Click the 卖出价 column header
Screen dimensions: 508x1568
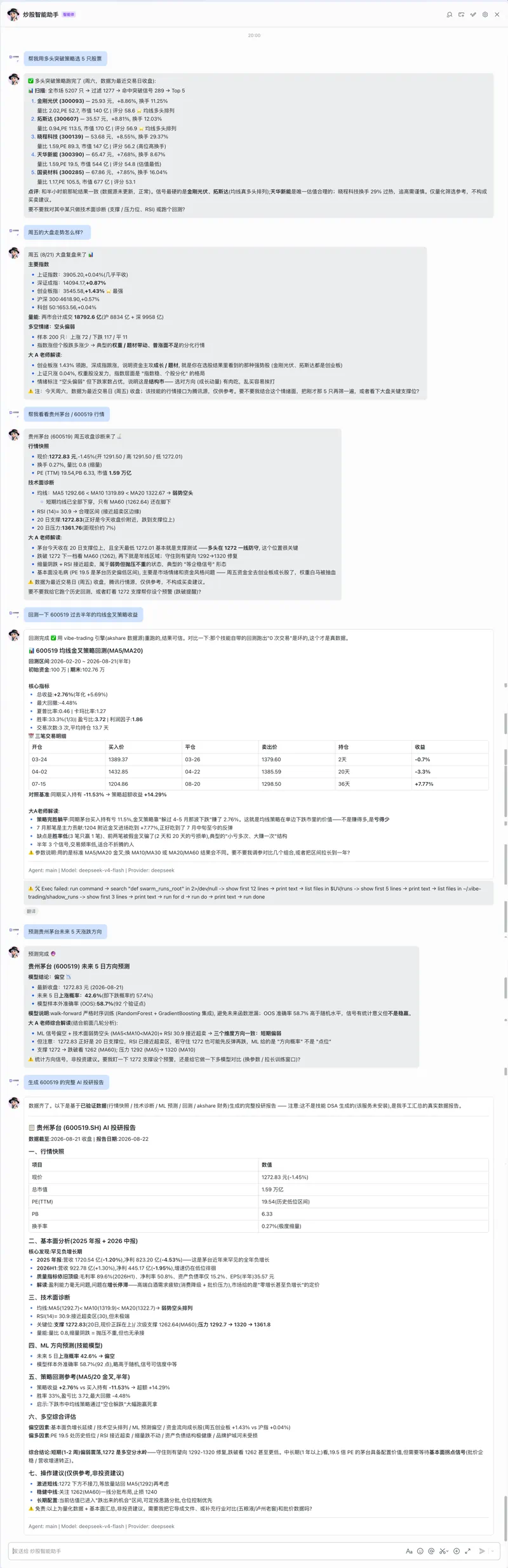click(x=297, y=747)
